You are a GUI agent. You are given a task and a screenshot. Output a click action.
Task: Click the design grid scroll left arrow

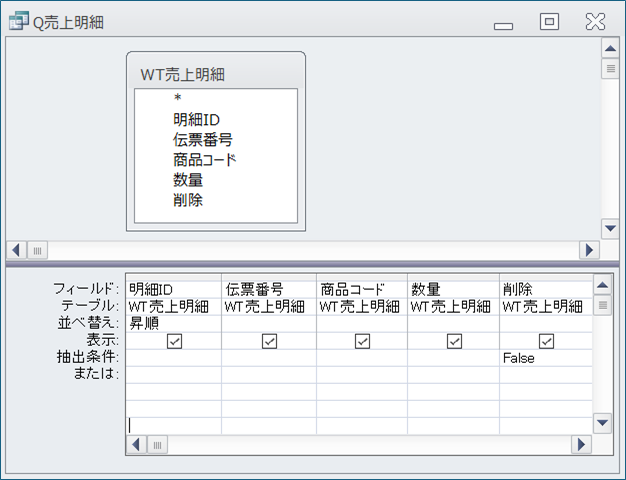pyautogui.click(x=136, y=444)
